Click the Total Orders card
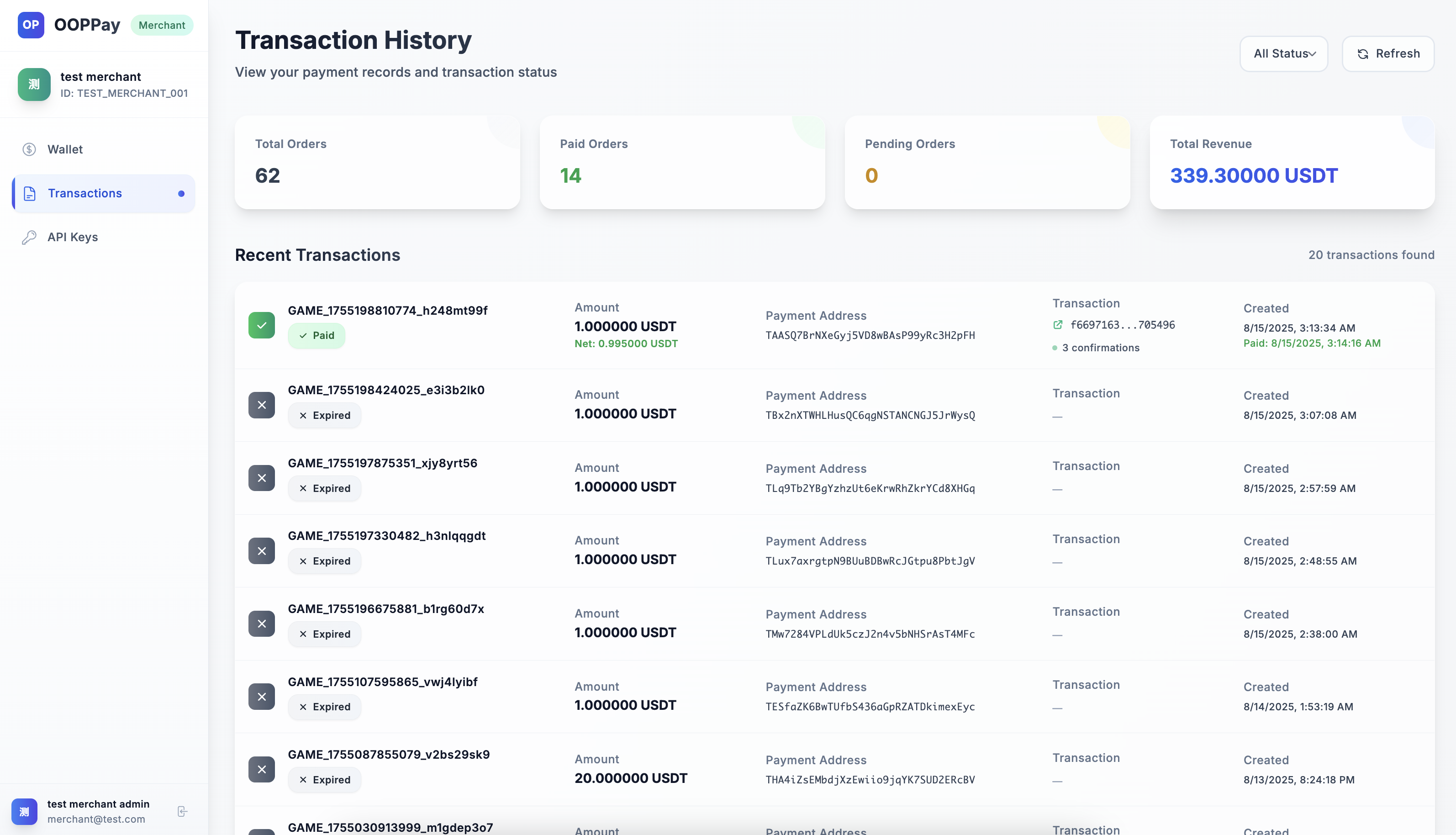1456x835 pixels. 377,162
